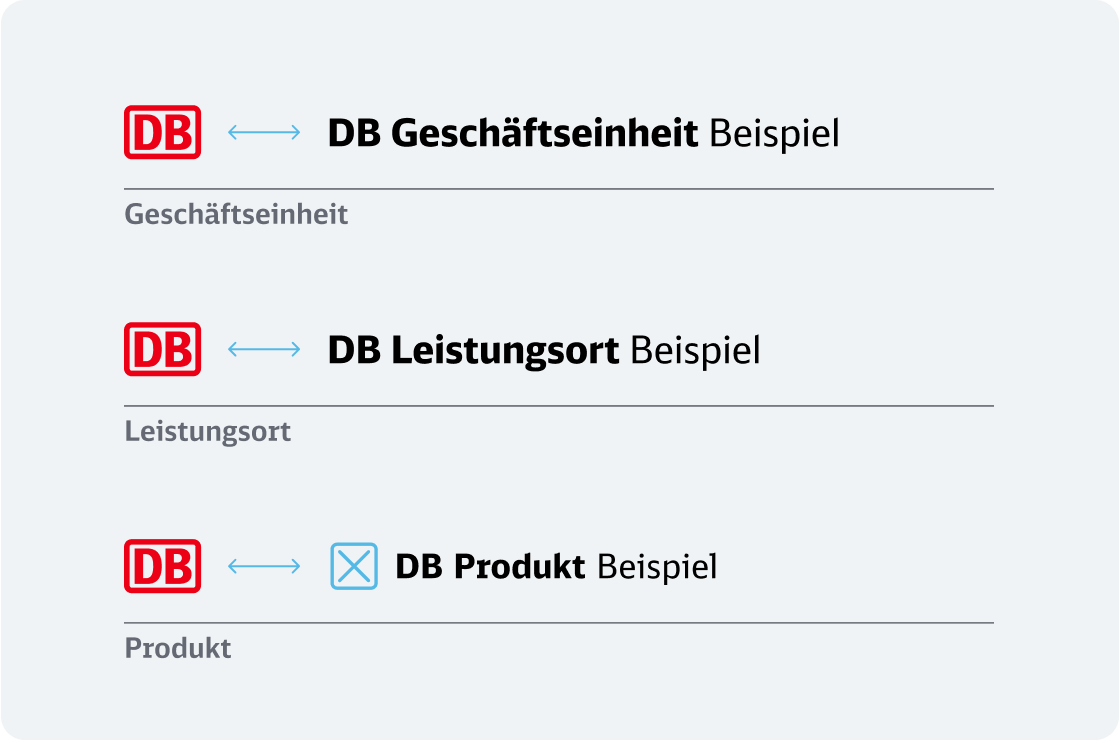
Task: Click the DB logo beside Produkt
Action: [163, 566]
